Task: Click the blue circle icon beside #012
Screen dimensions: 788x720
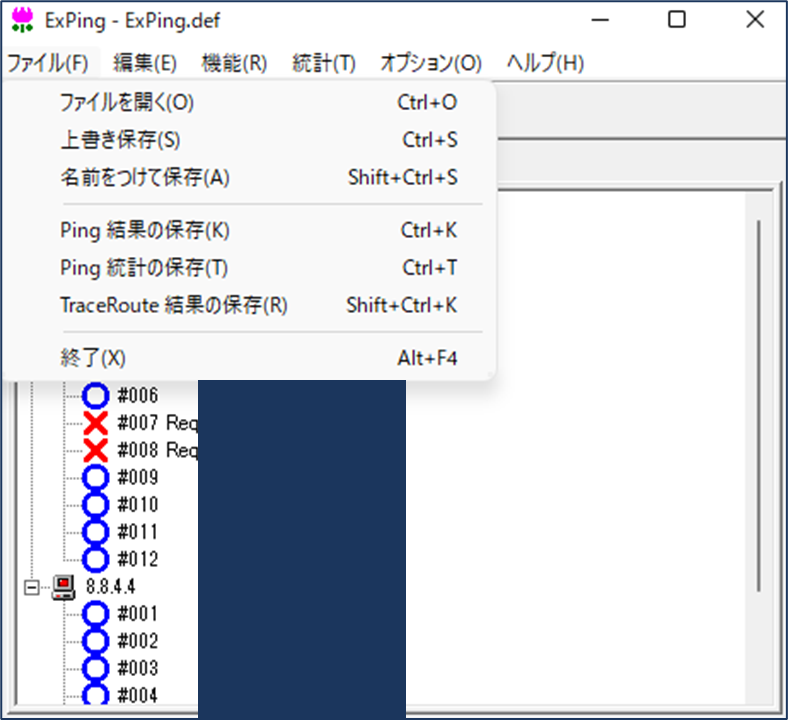Action: click(x=95, y=559)
